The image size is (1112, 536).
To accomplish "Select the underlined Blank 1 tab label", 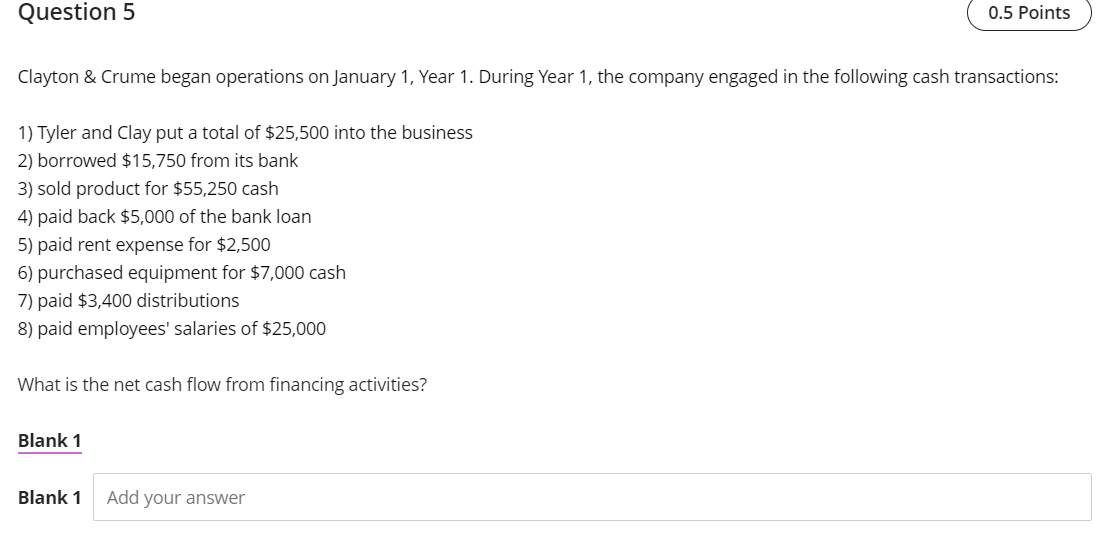I will point(50,440).
